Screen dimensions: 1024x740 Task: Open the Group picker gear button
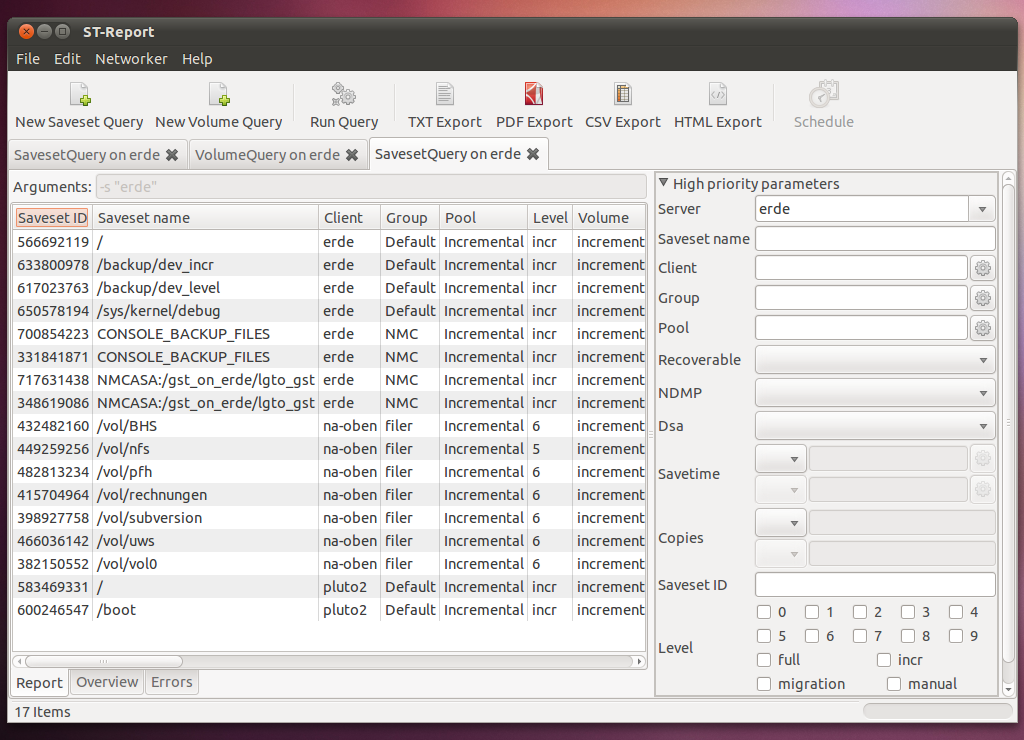click(982, 298)
